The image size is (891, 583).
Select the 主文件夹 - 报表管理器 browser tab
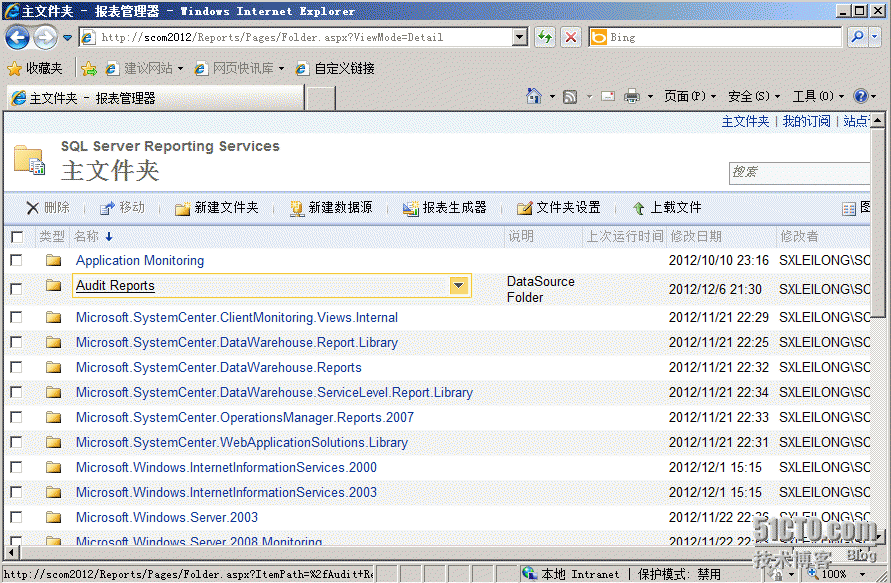[155, 98]
